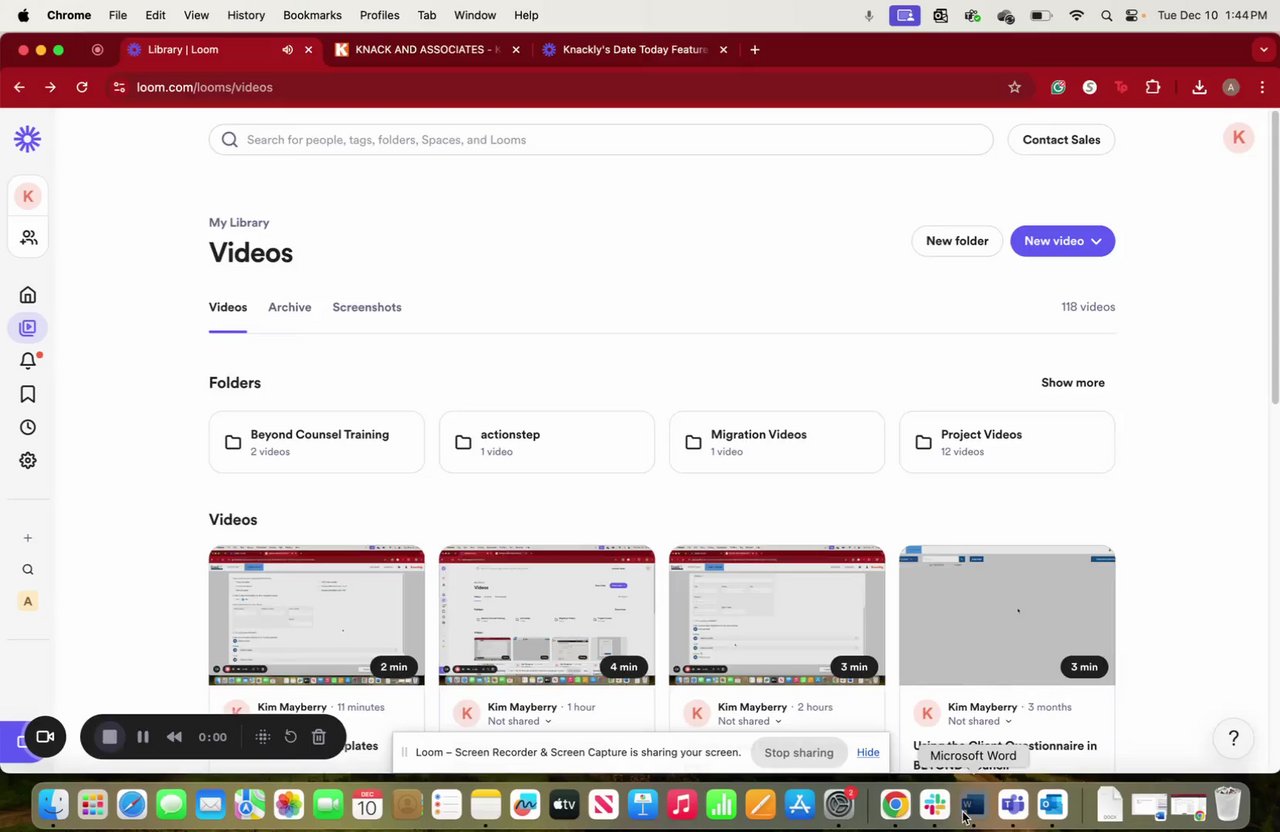Open the Watch Later bookmark icon

(28, 394)
